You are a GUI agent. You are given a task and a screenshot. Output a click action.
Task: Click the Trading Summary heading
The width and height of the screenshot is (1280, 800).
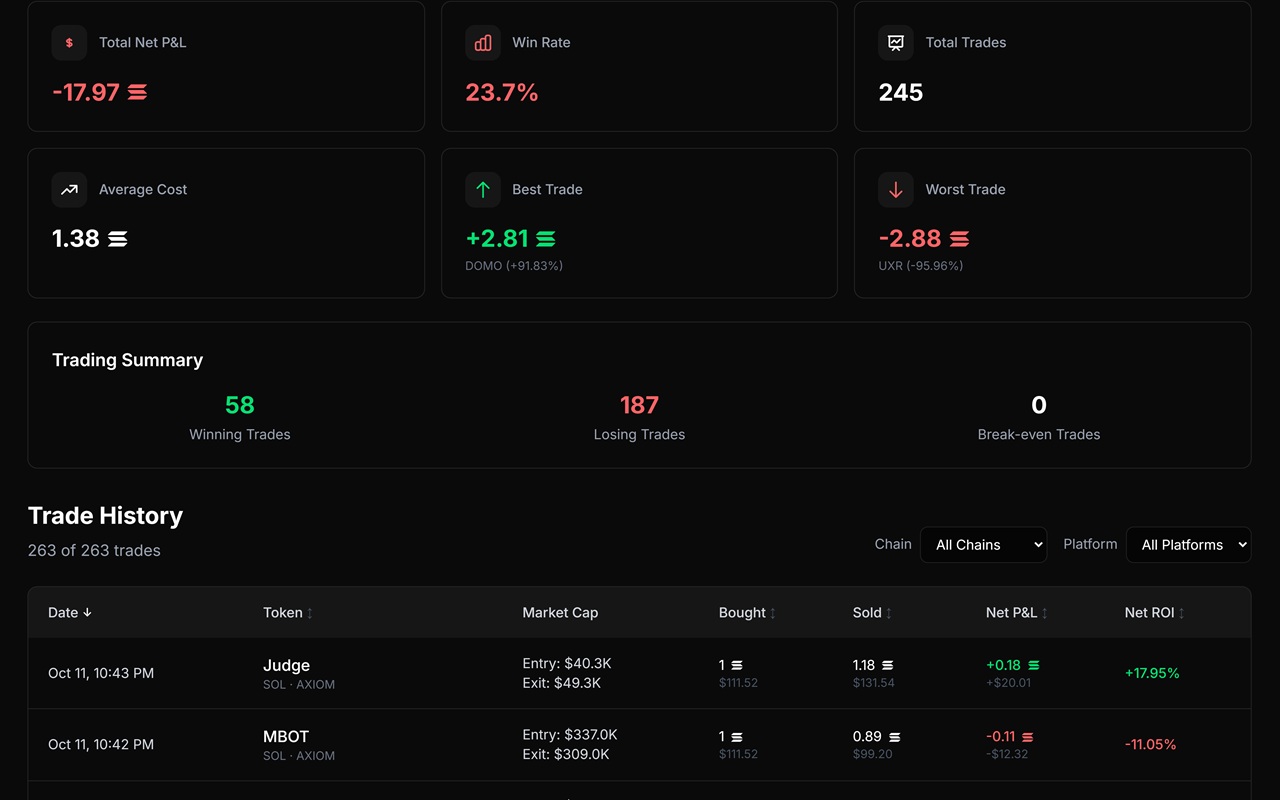click(127, 360)
